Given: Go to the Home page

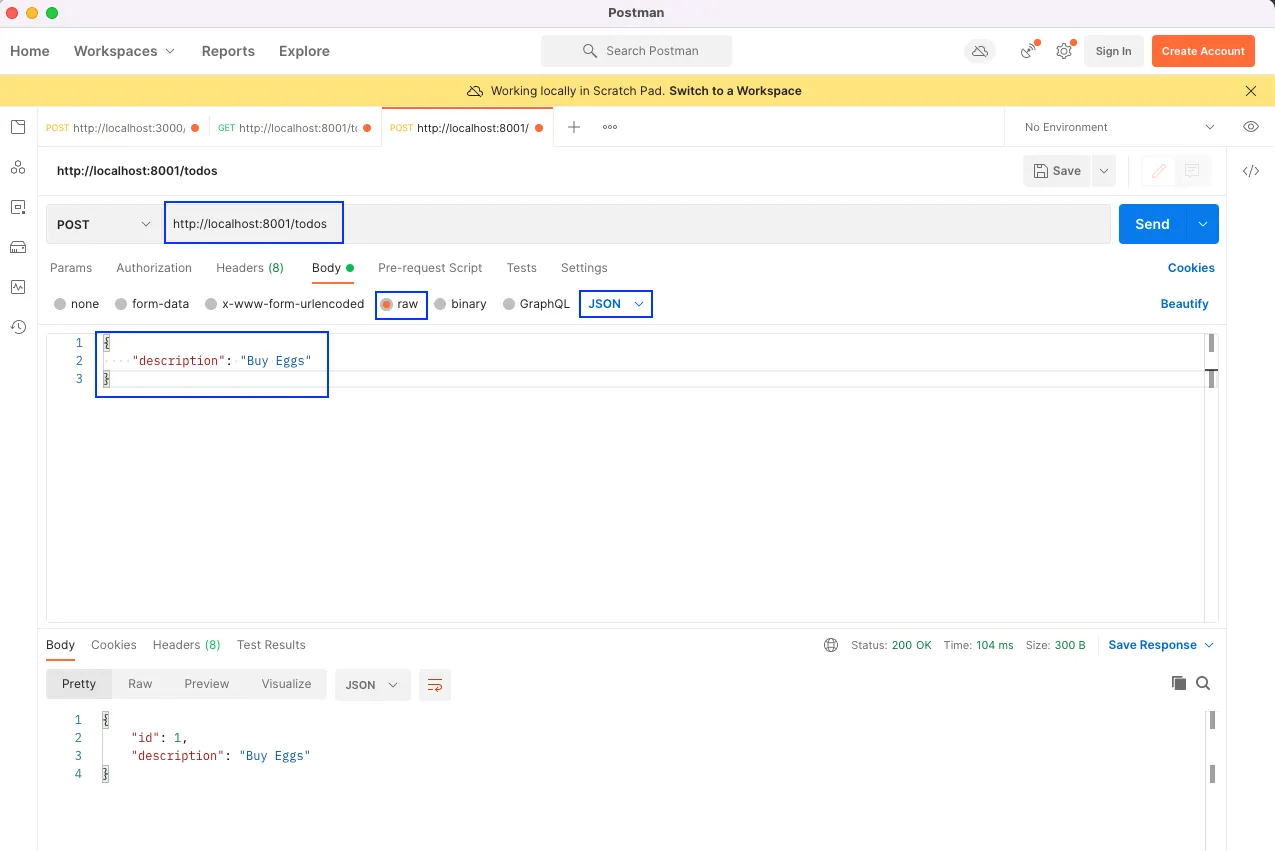Looking at the screenshot, I should 30,51.
